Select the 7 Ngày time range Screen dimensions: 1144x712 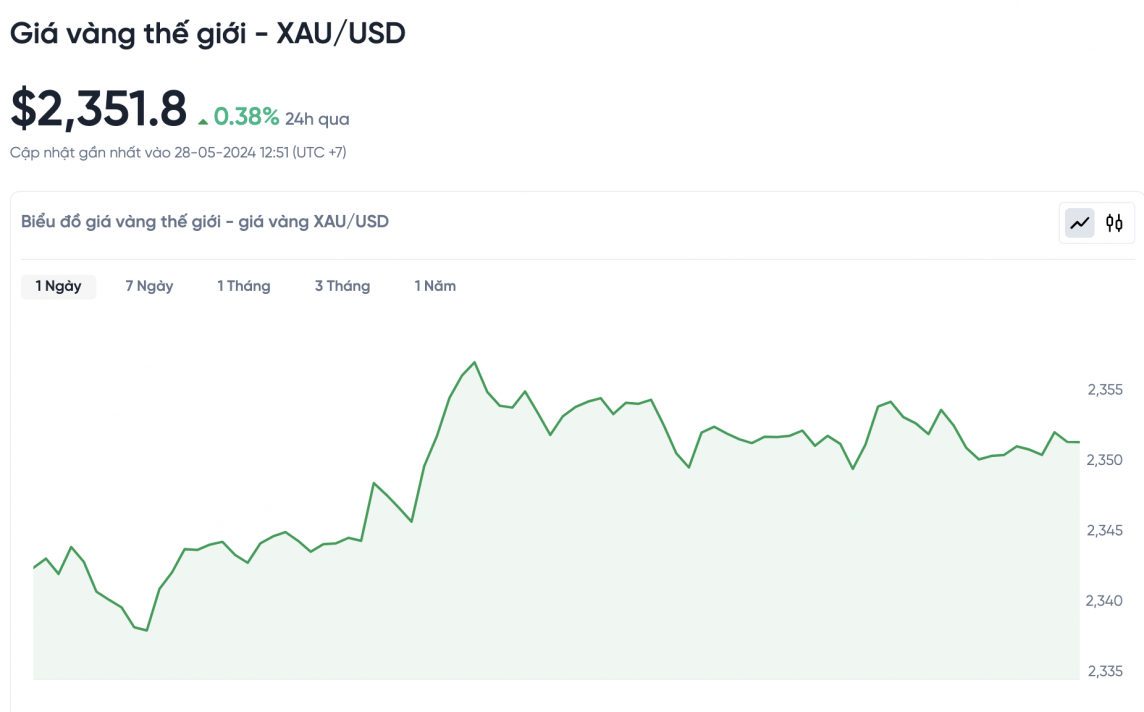[x=149, y=286]
